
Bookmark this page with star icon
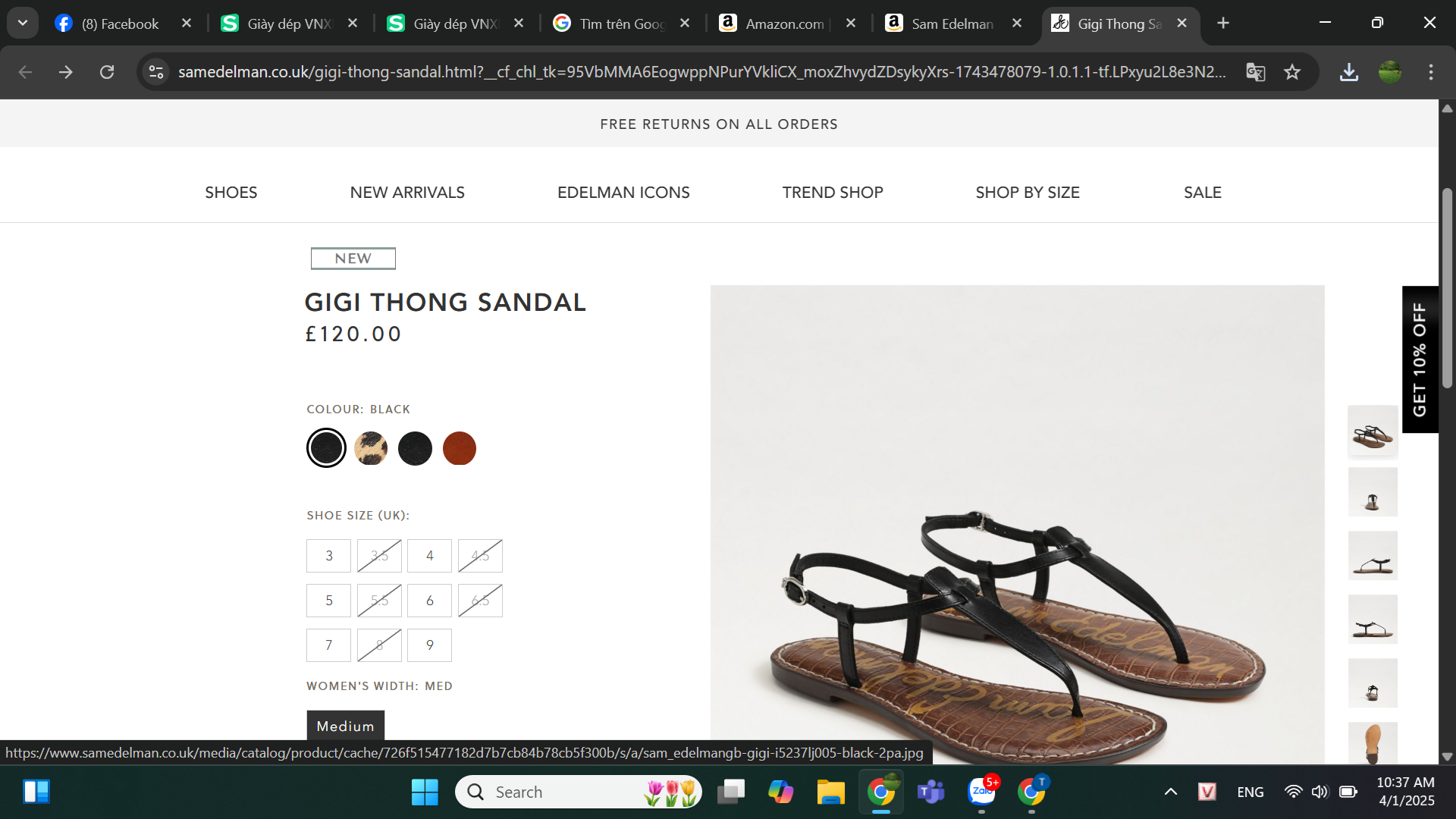tap(1292, 72)
